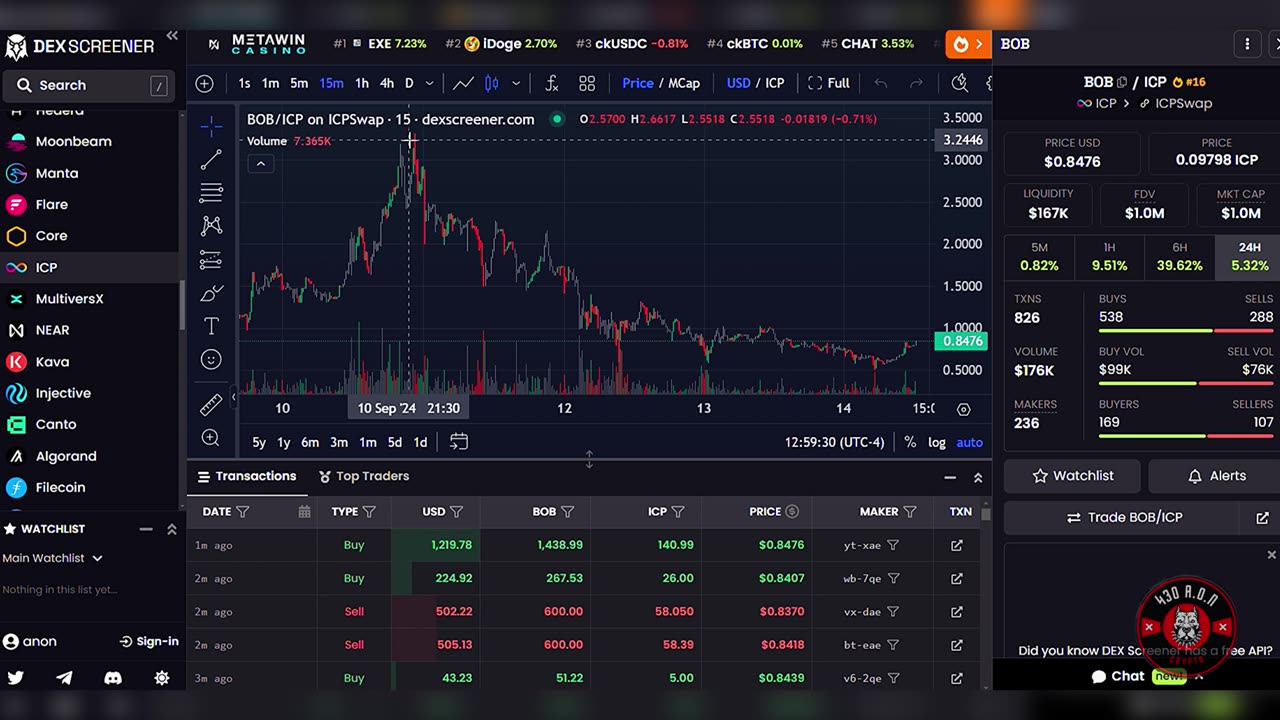The height and width of the screenshot is (720, 1280).
Task: Open sidebar settings gear icon
Action: [x=162, y=678]
